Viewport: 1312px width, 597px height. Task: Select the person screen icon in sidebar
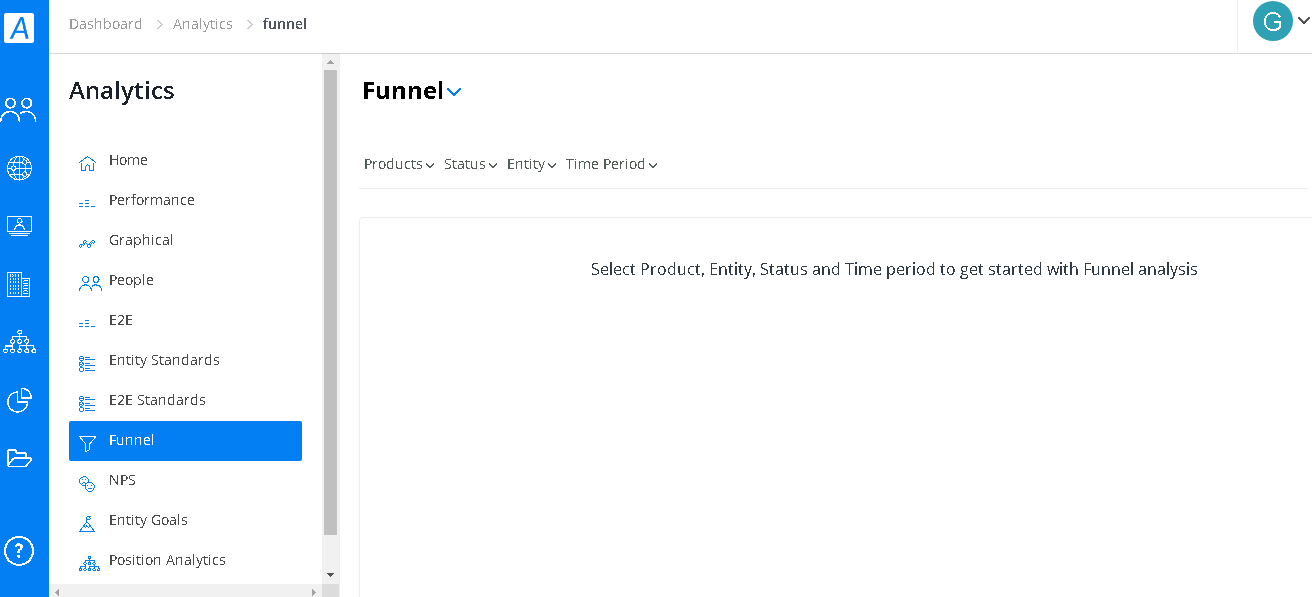19,226
